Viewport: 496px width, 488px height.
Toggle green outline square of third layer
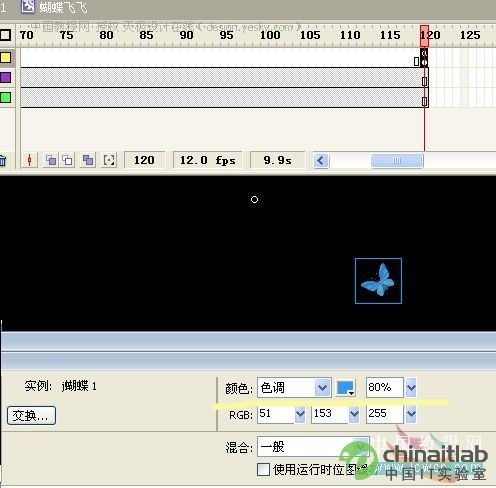[x=6, y=98]
